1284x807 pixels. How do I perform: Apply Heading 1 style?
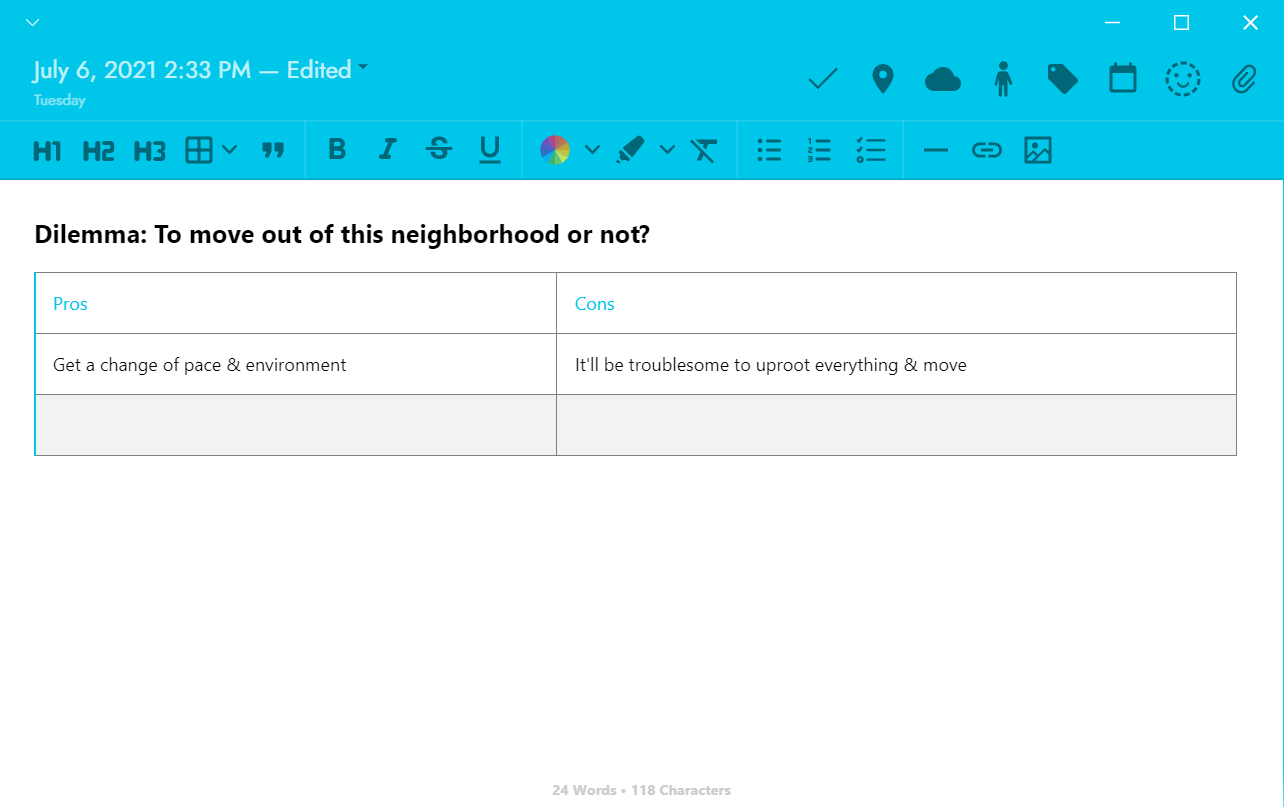coord(47,151)
